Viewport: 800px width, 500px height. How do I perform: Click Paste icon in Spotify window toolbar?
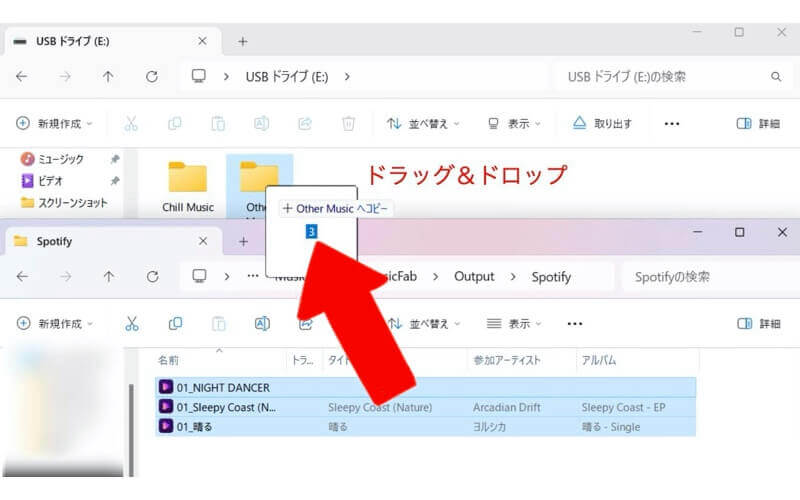218,323
